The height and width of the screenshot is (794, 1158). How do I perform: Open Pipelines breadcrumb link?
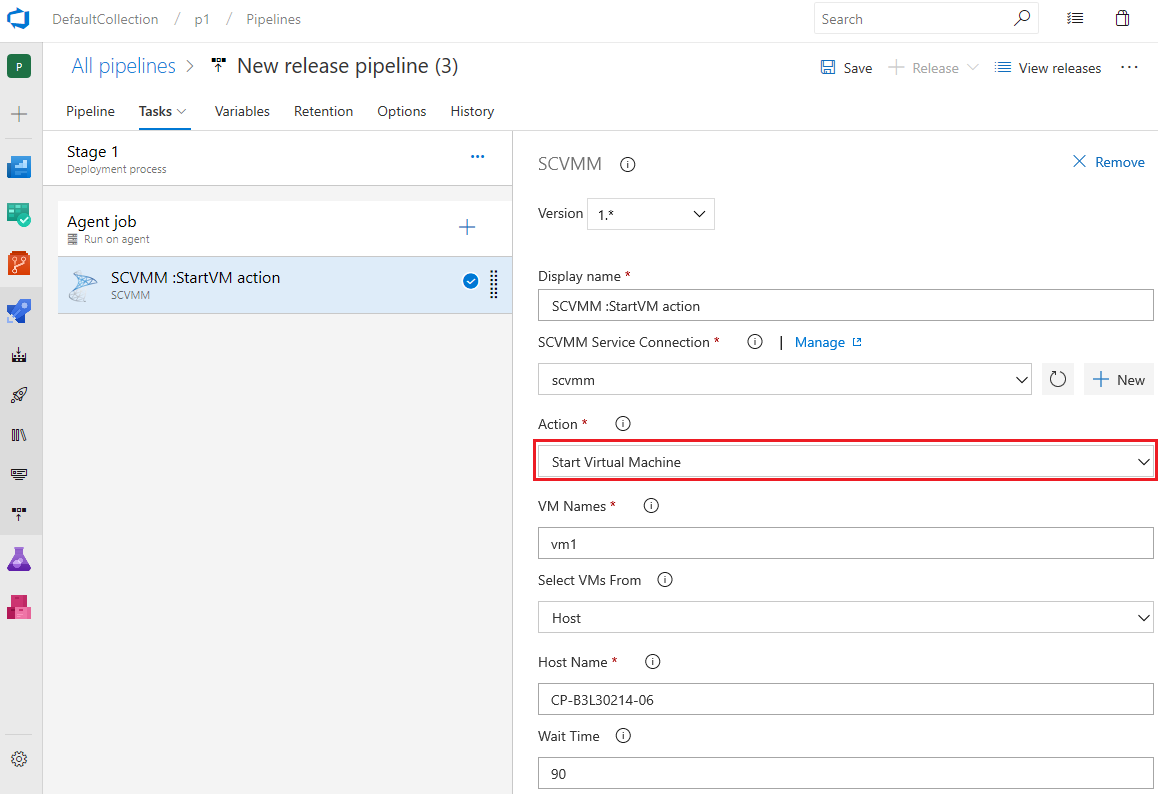pyautogui.click(x=273, y=19)
